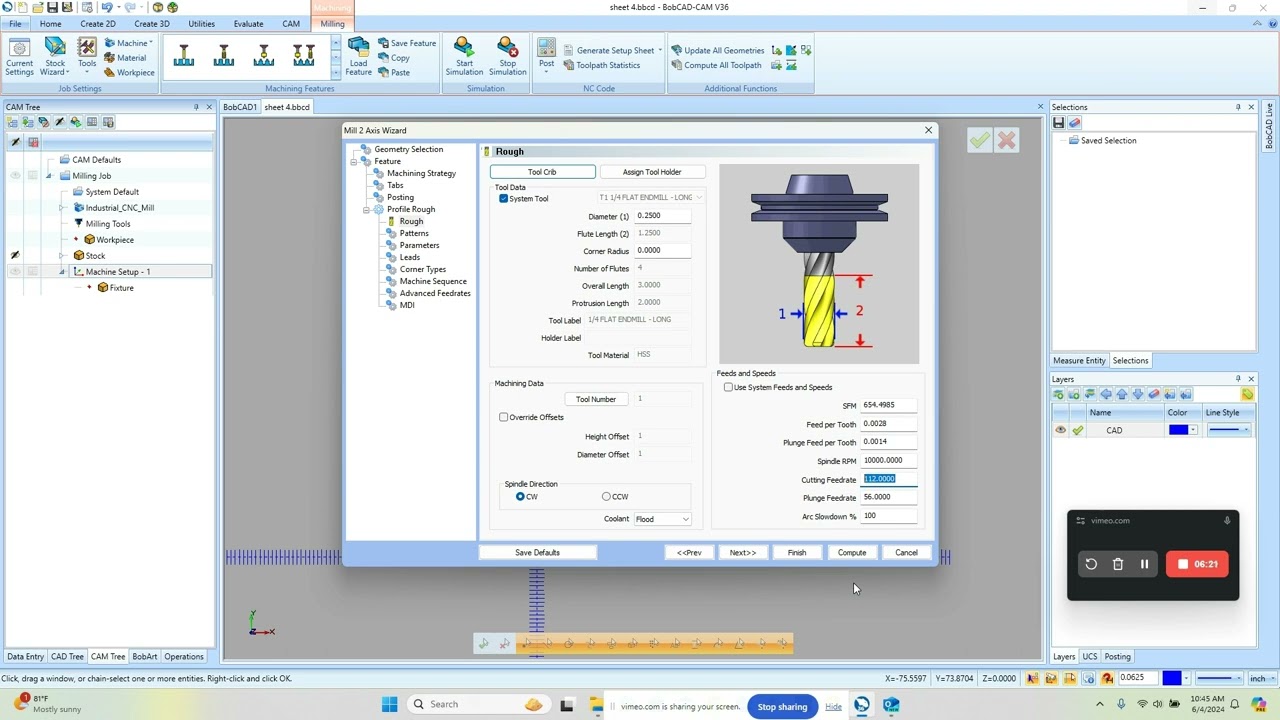Click the Workpiece ribbon icon
This screenshot has width=1280, height=720.
tap(129, 72)
